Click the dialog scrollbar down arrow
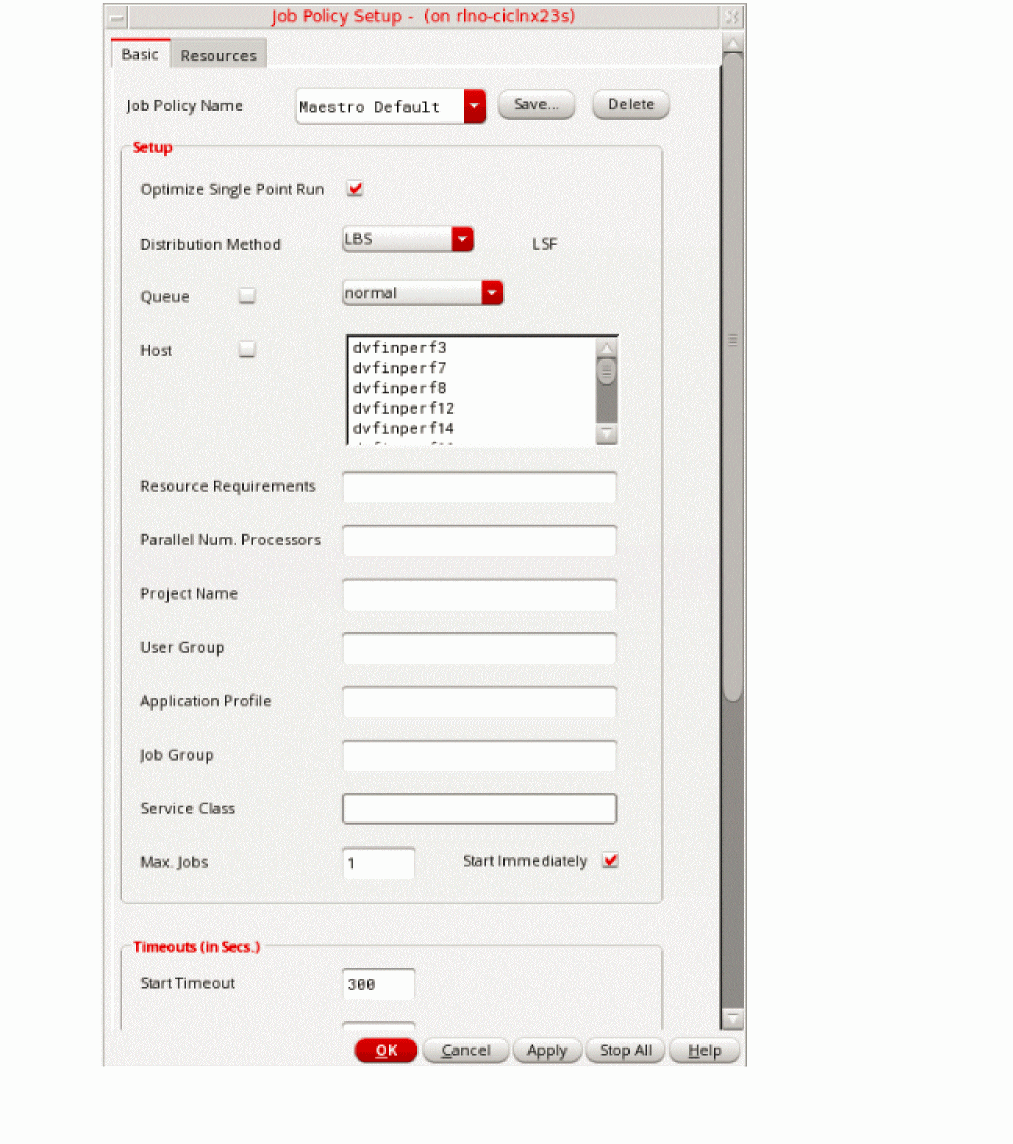1013x1144 pixels. (x=733, y=1019)
